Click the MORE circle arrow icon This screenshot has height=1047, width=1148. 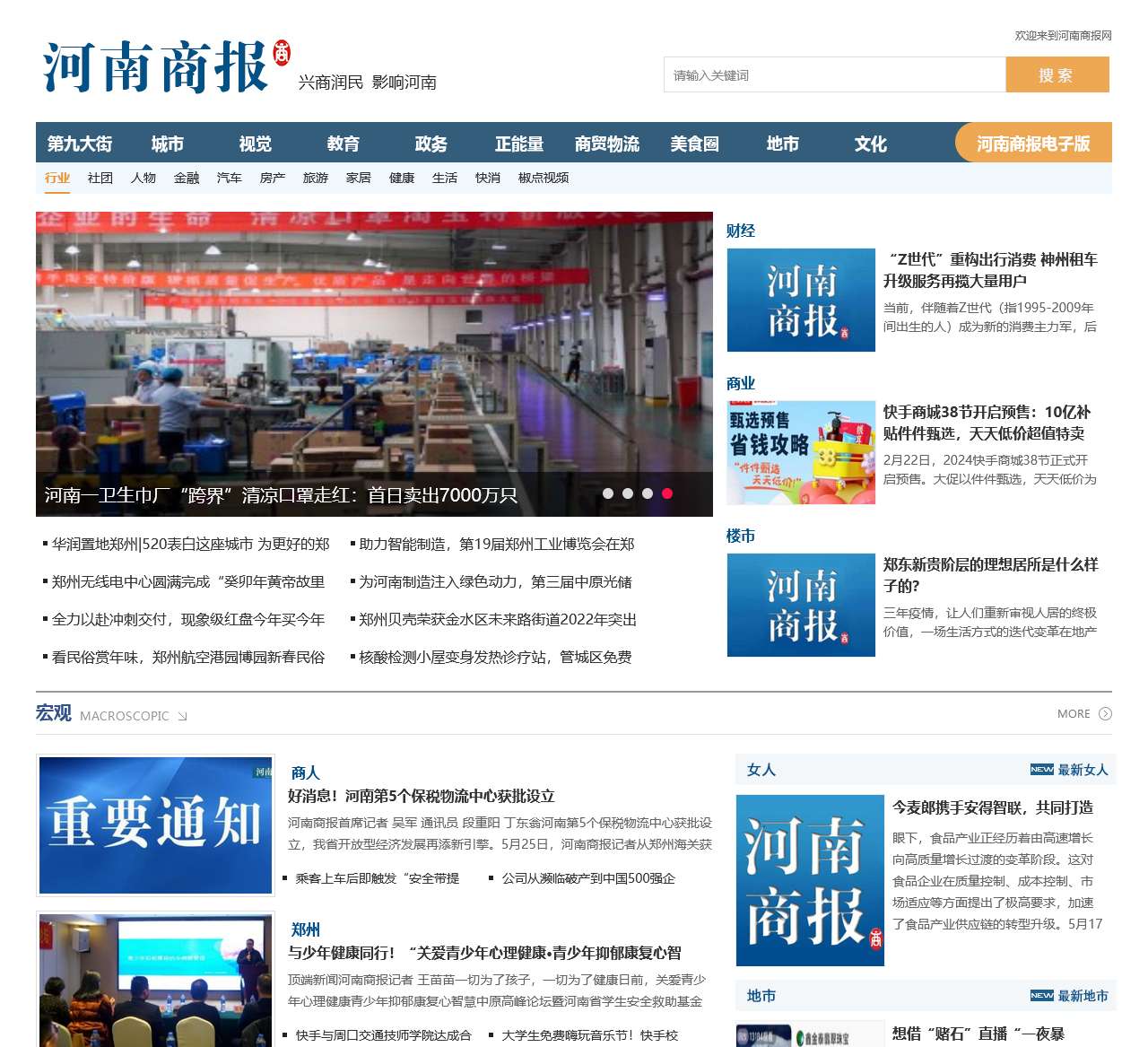tap(1105, 714)
